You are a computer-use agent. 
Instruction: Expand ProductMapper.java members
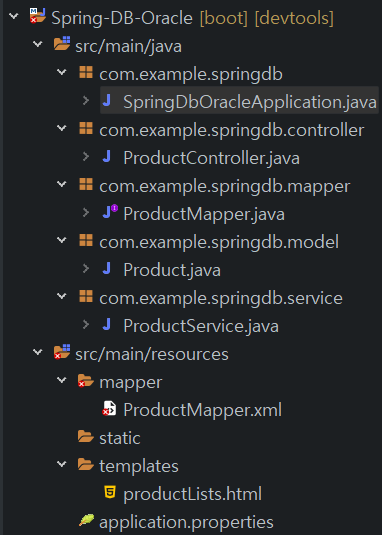point(86,212)
